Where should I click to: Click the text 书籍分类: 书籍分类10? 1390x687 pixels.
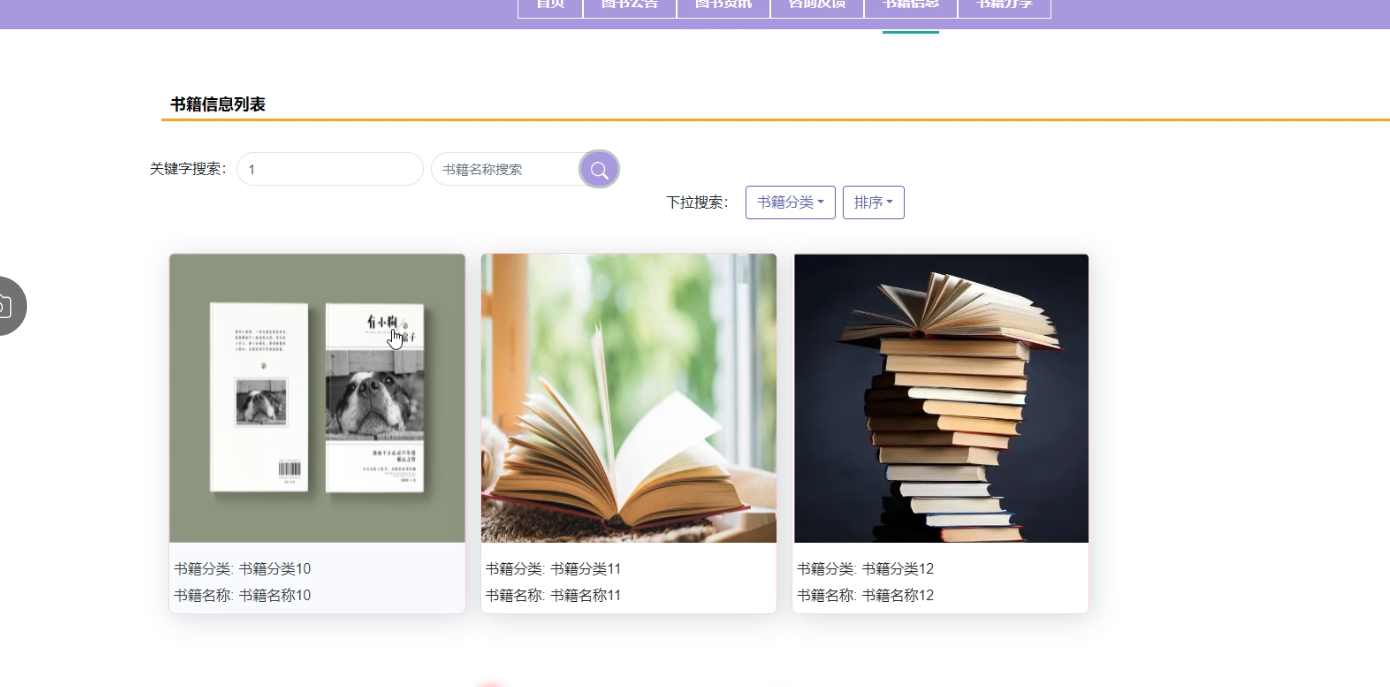(x=243, y=569)
